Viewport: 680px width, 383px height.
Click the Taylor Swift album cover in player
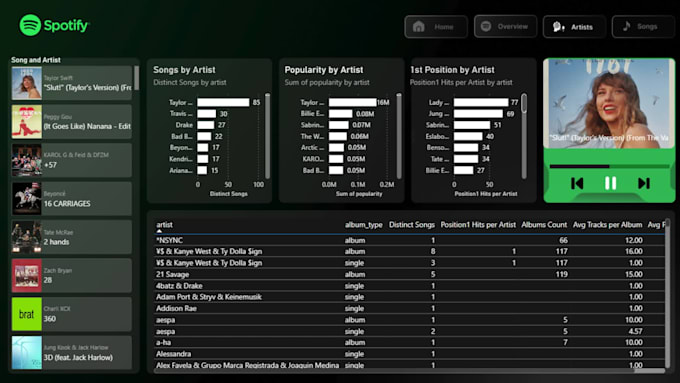click(609, 103)
